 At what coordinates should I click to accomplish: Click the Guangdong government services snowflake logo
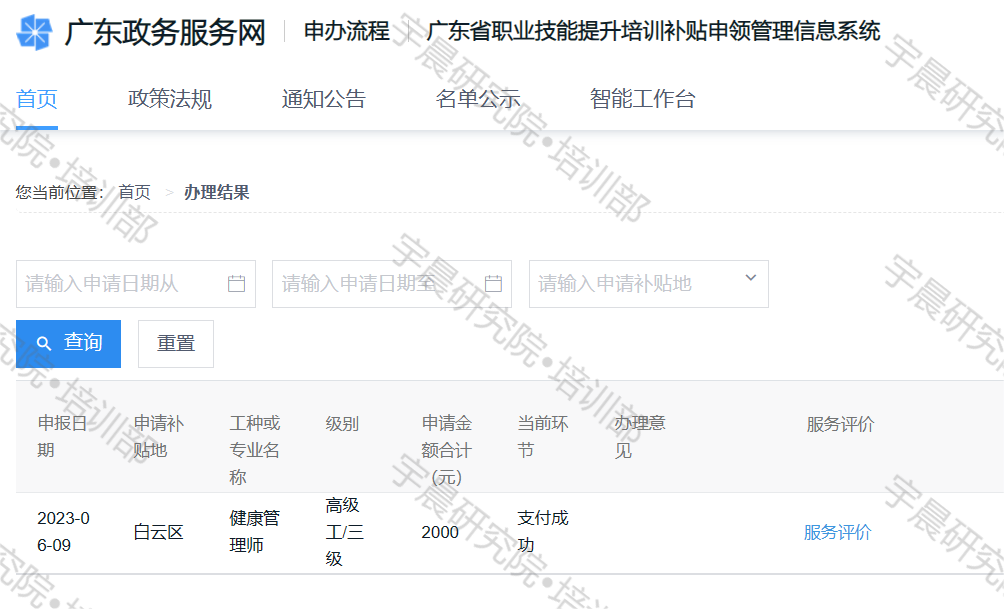[x=36, y=31]
